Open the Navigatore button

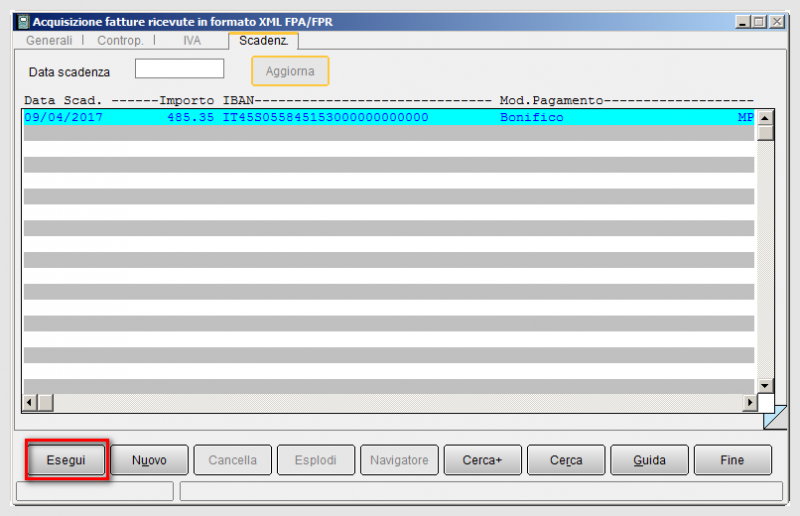pyautogui.click(x=399, y=460)
